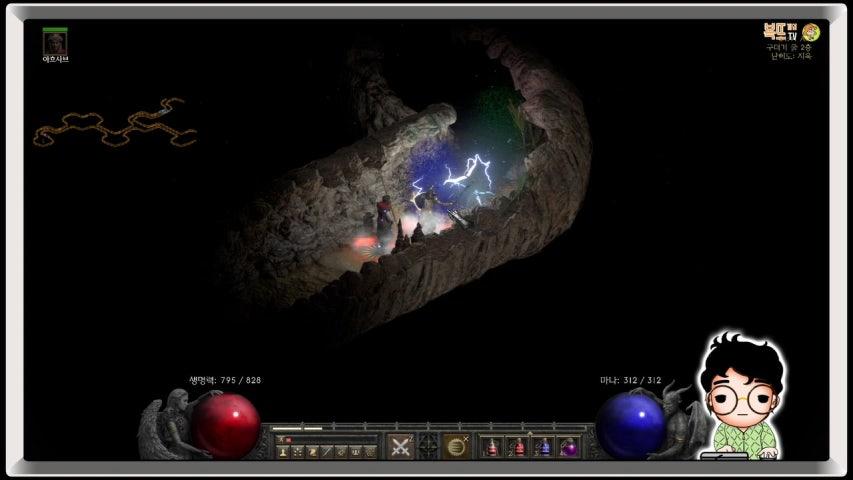
Task: Click the third mini-panel icon
Action: [x=312, y=452]
